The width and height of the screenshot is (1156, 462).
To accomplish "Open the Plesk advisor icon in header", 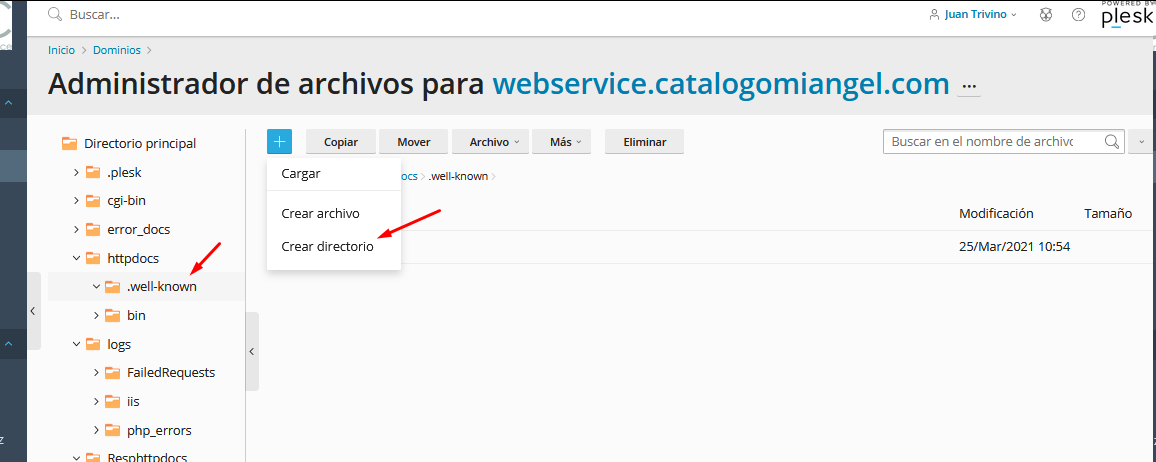I will coord(1045,15).
